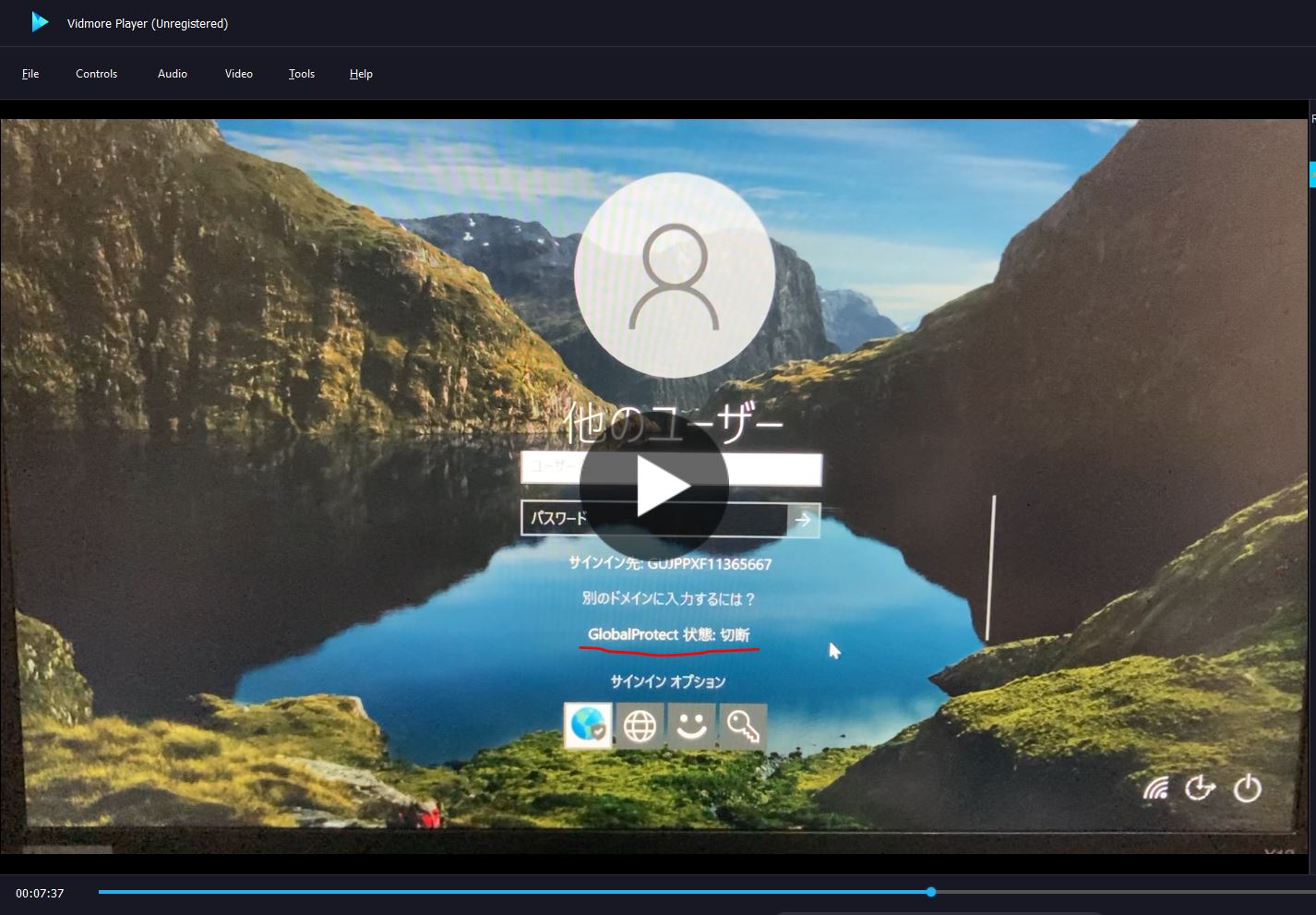
Task: Click the large play button overlay
Action: coord(654,488)
